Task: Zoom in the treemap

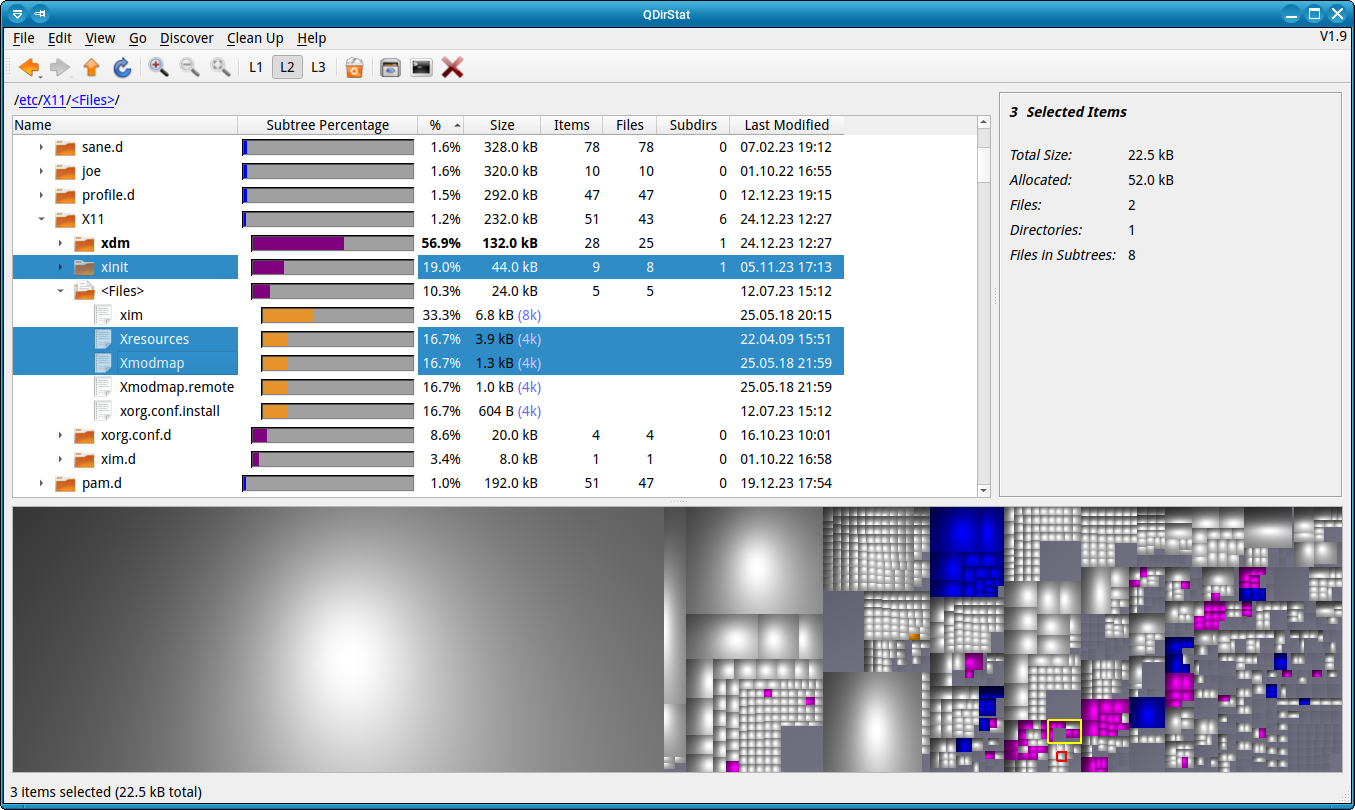Action: [158, 67]
